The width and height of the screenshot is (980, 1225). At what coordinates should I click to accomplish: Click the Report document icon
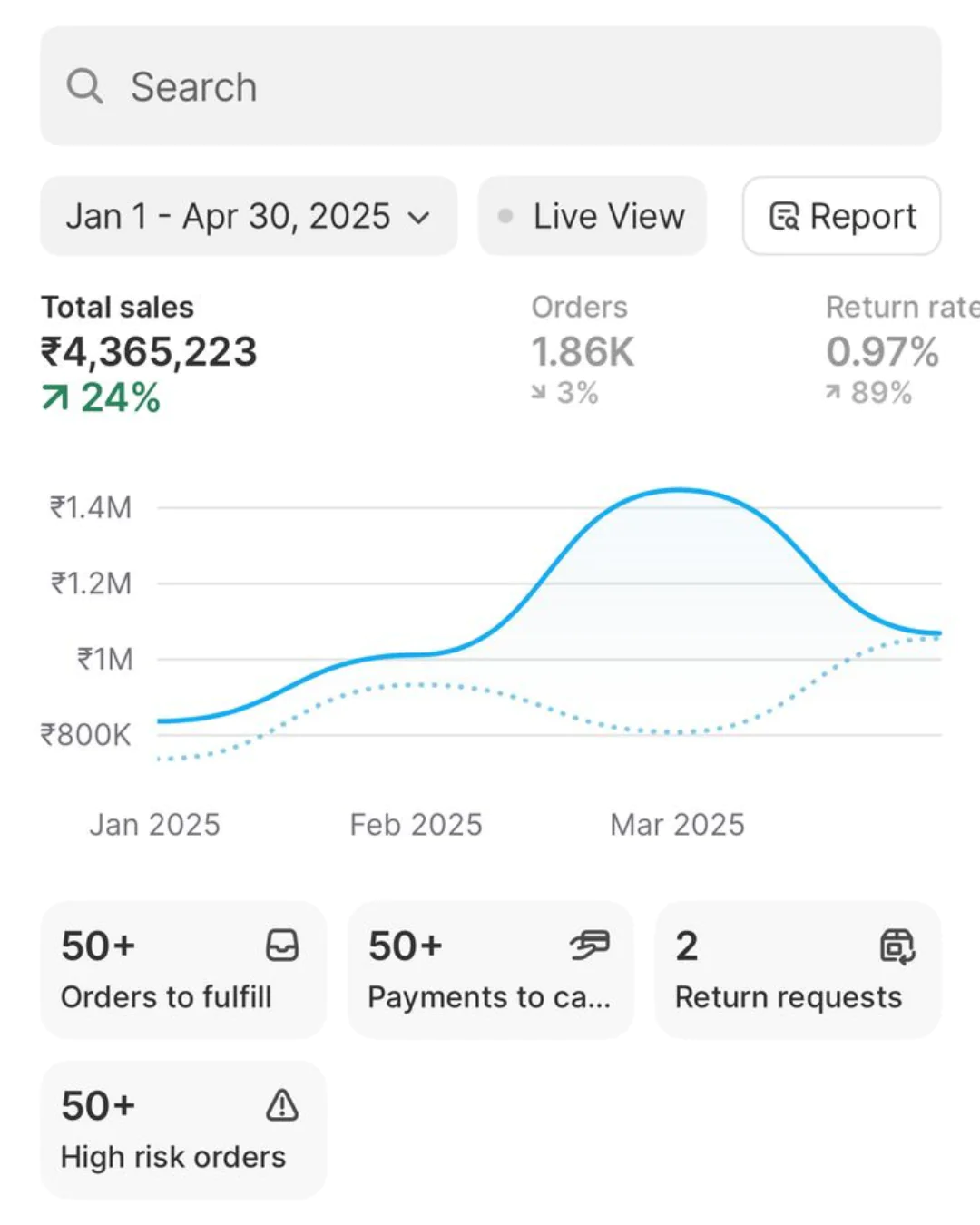(784, 217)
